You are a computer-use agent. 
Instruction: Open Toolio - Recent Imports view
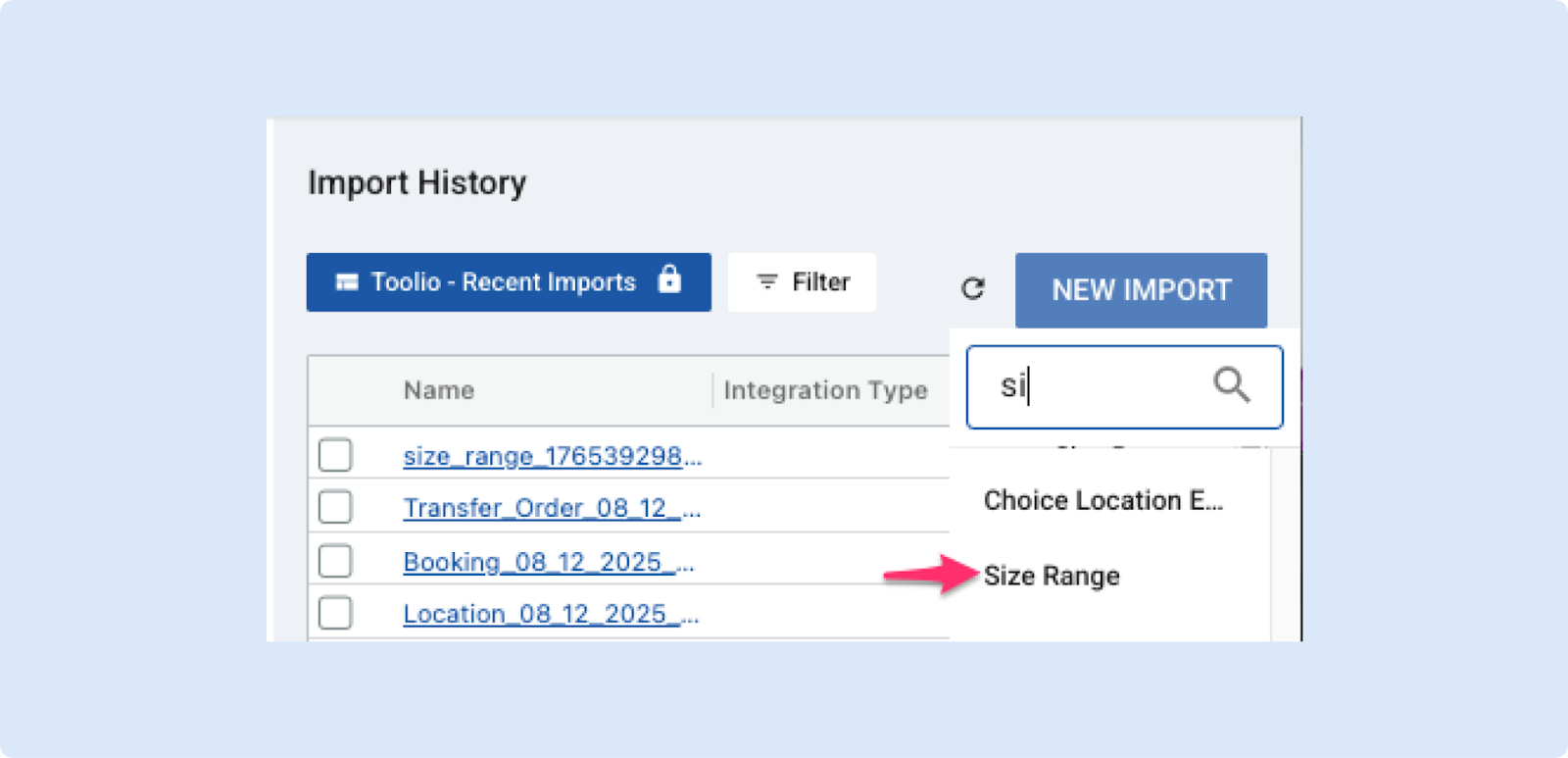pyautogui.click(x=509, y=282)
